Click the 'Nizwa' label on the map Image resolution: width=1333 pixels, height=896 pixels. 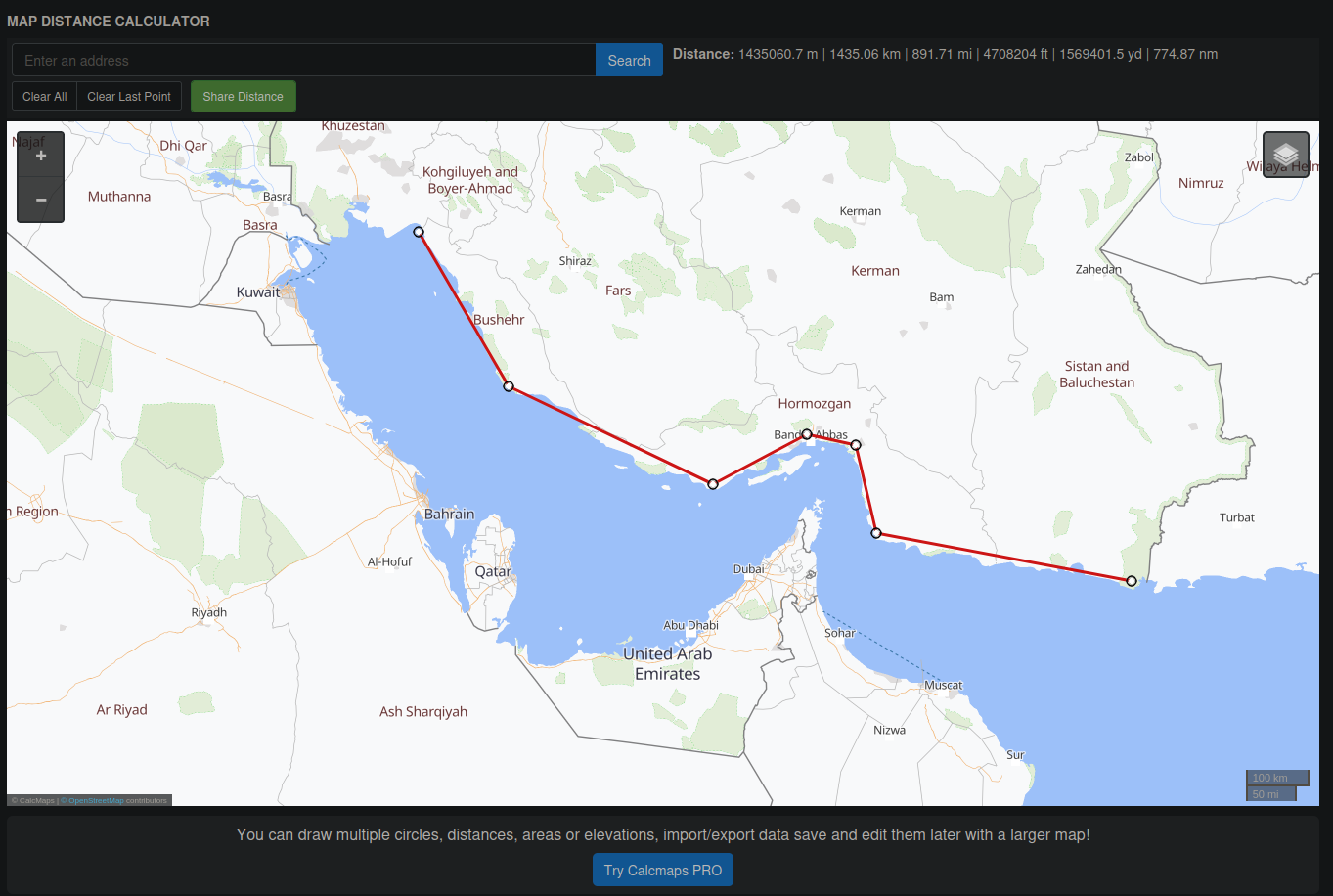[890, 730]
